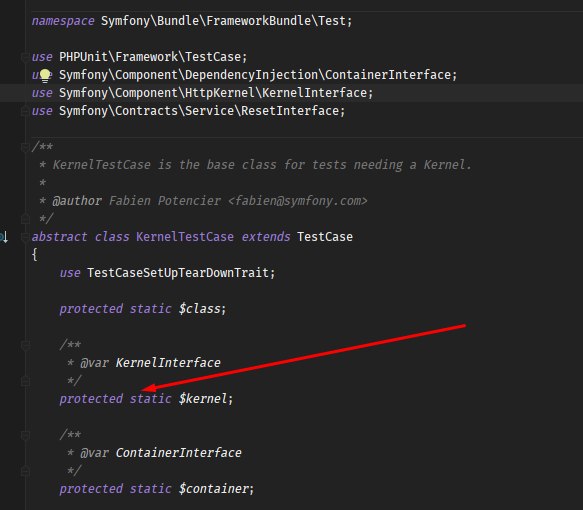Click the yellow lightbulb intention icon
Image resolution: width=583 pixels, height=510 pixels.
[x=45, y=75]
